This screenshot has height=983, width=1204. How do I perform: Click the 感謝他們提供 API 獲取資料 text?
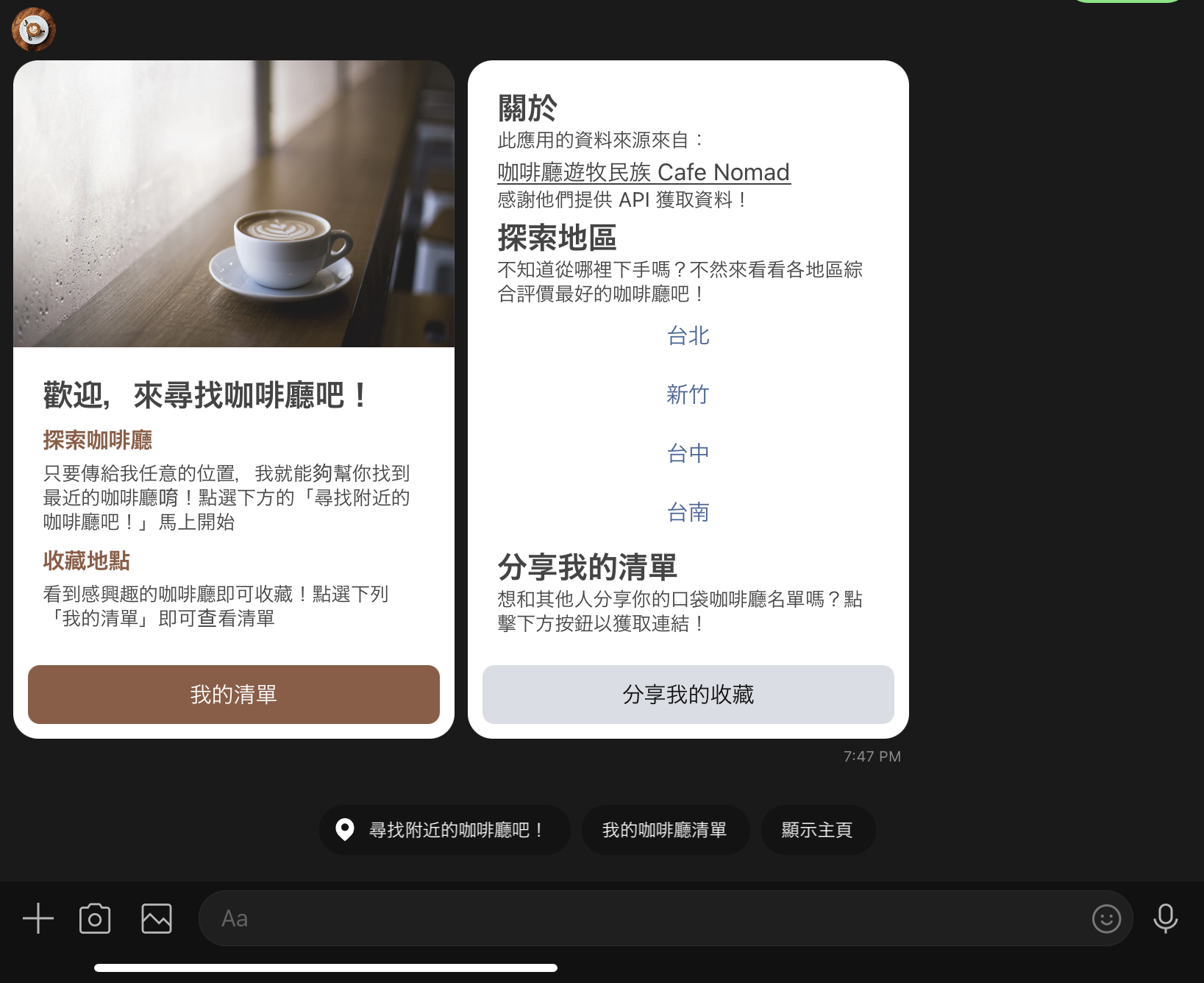tap(622, 200)
